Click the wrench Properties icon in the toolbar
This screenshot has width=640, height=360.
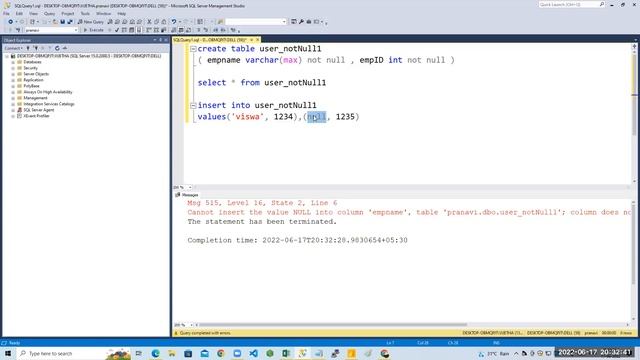click(x=301, y=22)
